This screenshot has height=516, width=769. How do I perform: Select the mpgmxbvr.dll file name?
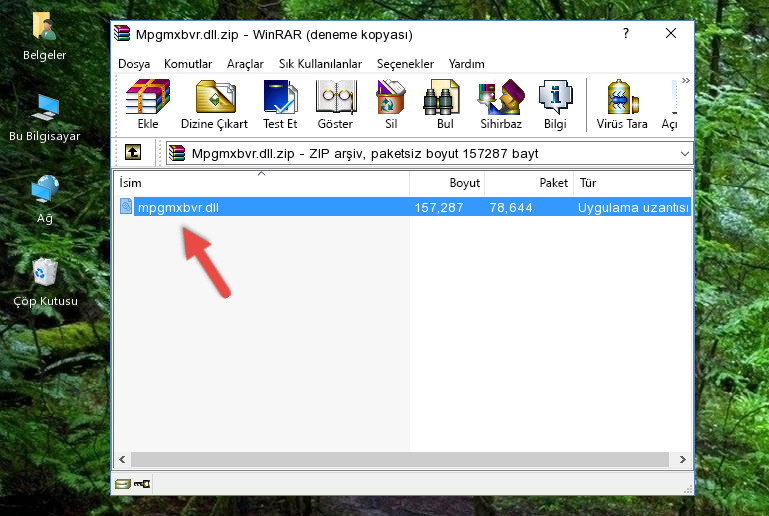[178, 207]
